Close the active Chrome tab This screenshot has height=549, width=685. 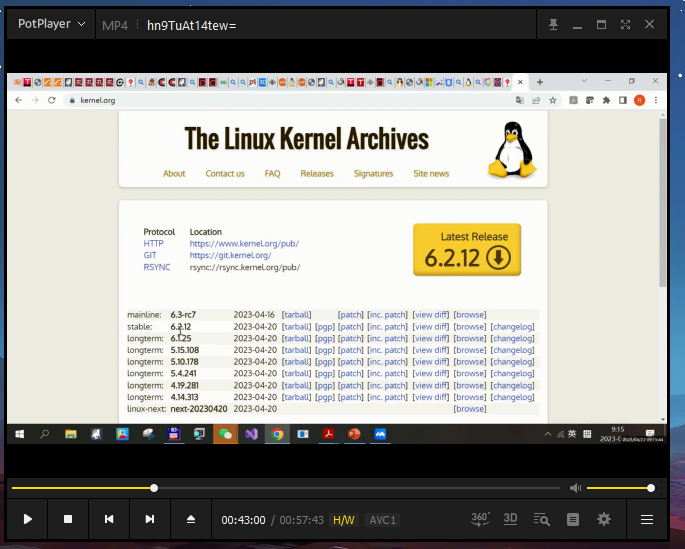tap(520, 82)
